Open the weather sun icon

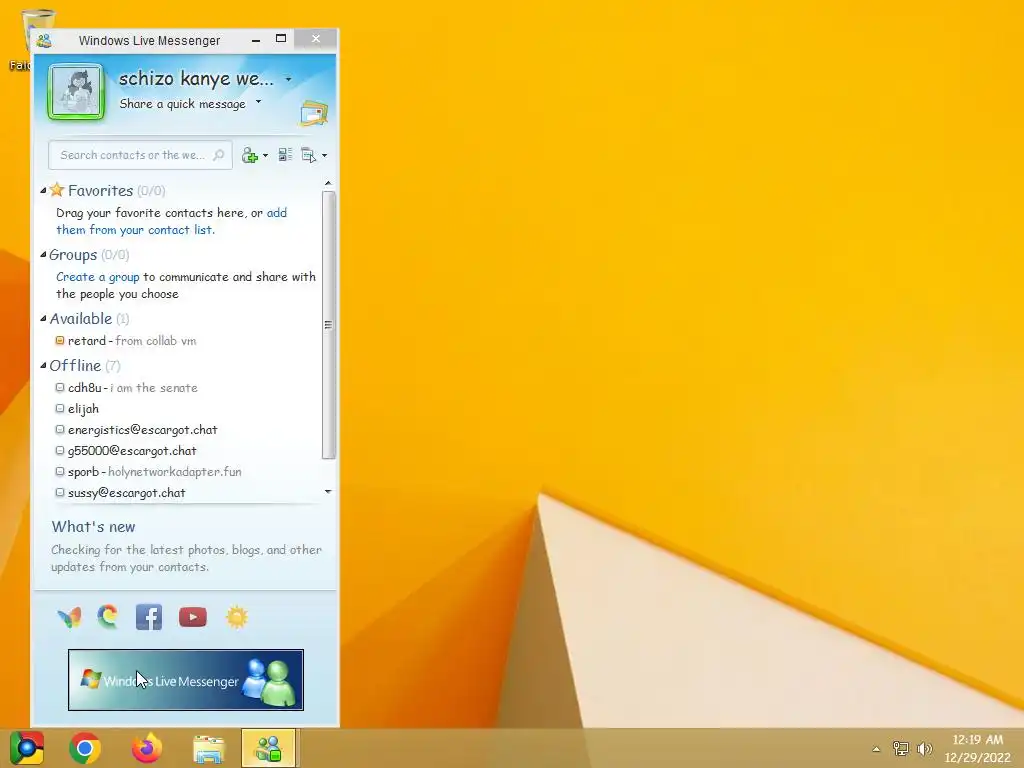coord(236,617)
